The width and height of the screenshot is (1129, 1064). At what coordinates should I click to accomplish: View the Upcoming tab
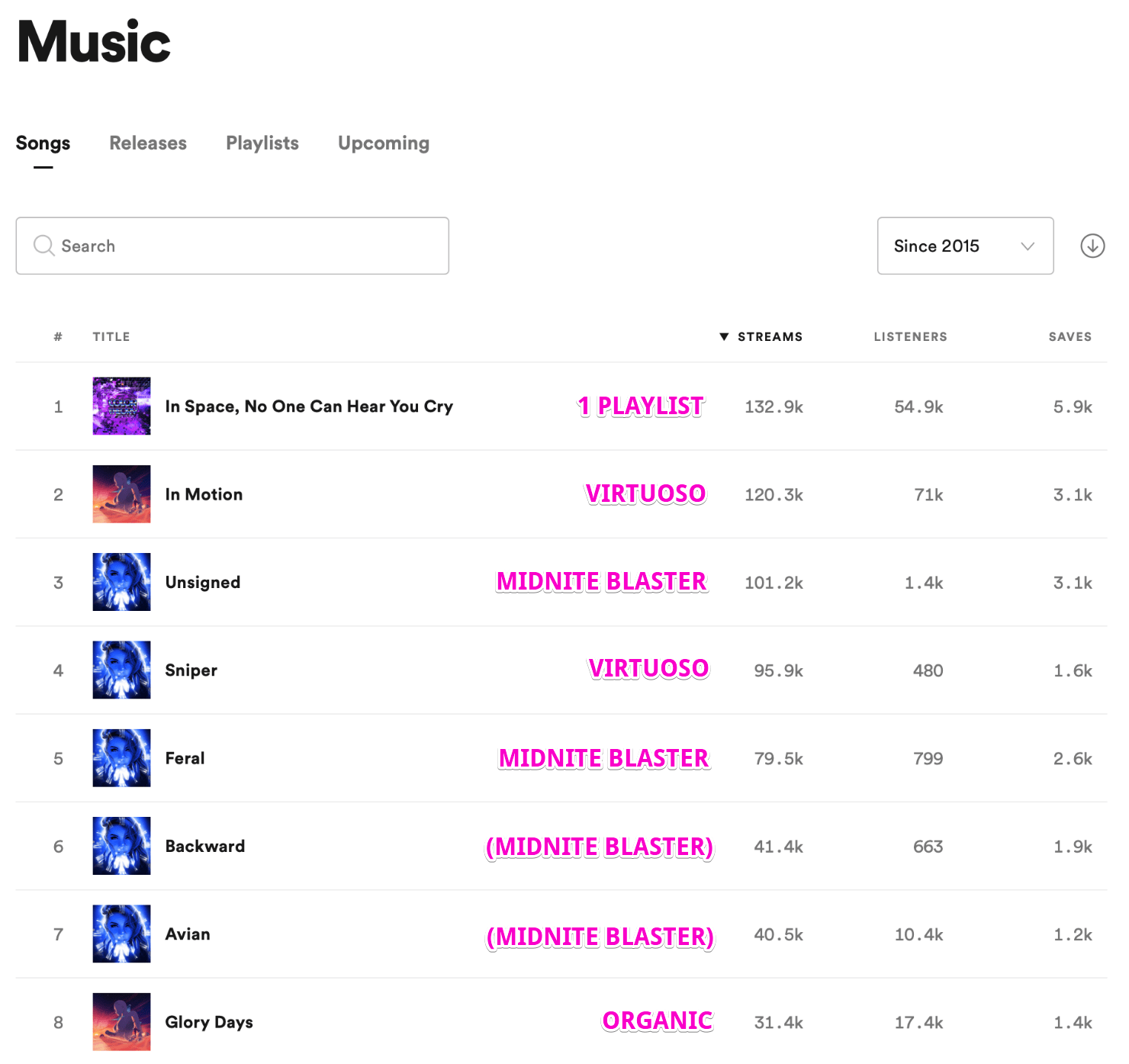click(383, 143)
